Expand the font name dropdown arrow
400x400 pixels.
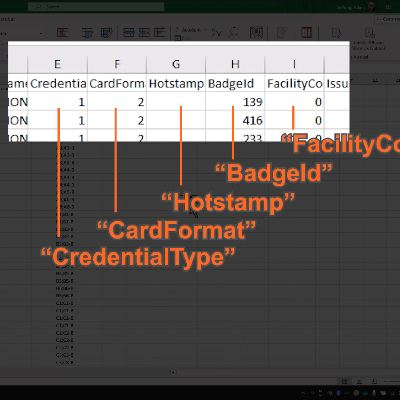click(41, 33)
